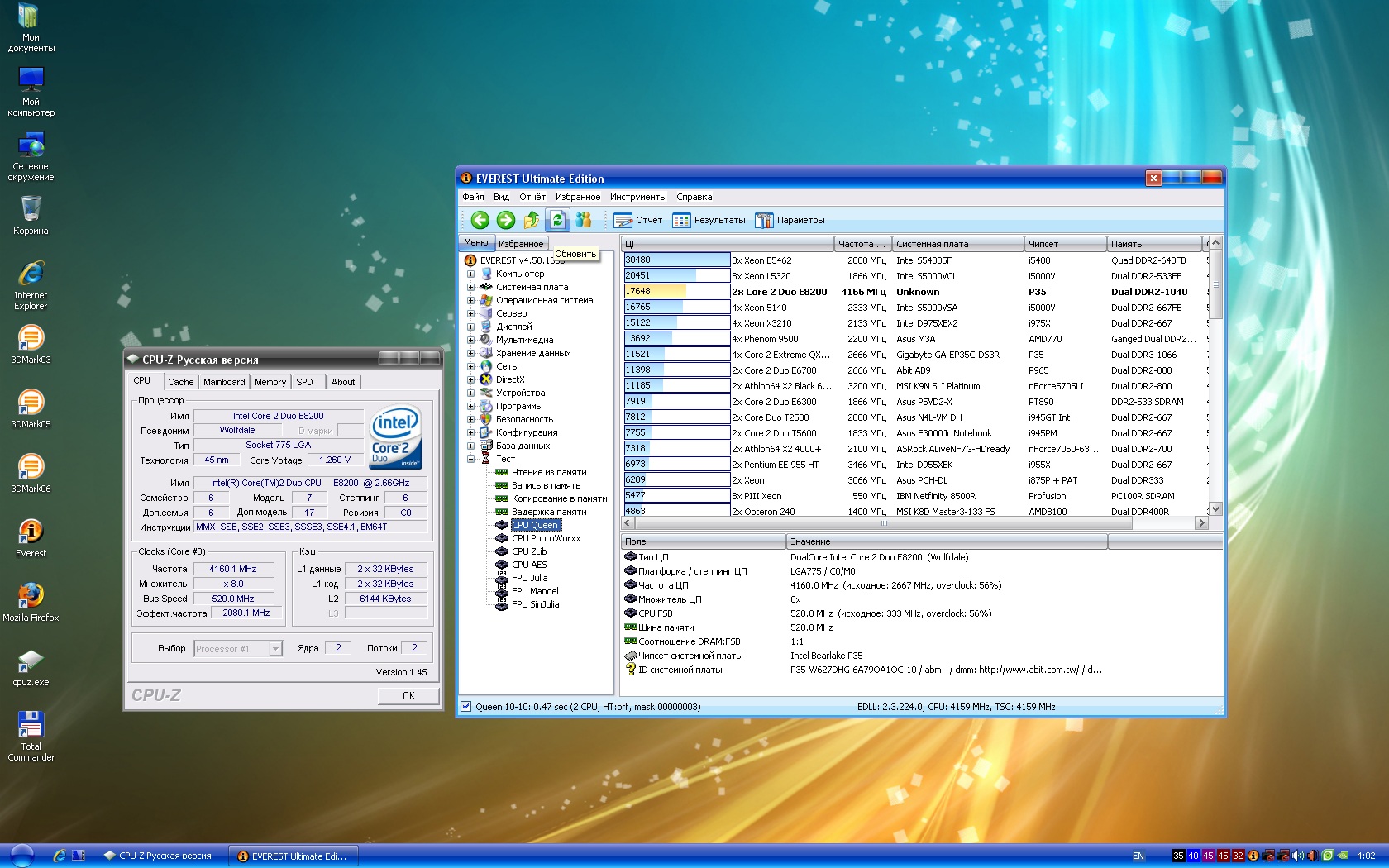Screen dimensions: 1389x868
Task: Activate CPU-Z Русская версия taskbar button
Action: pyautogui.click(x=159, y=856)
